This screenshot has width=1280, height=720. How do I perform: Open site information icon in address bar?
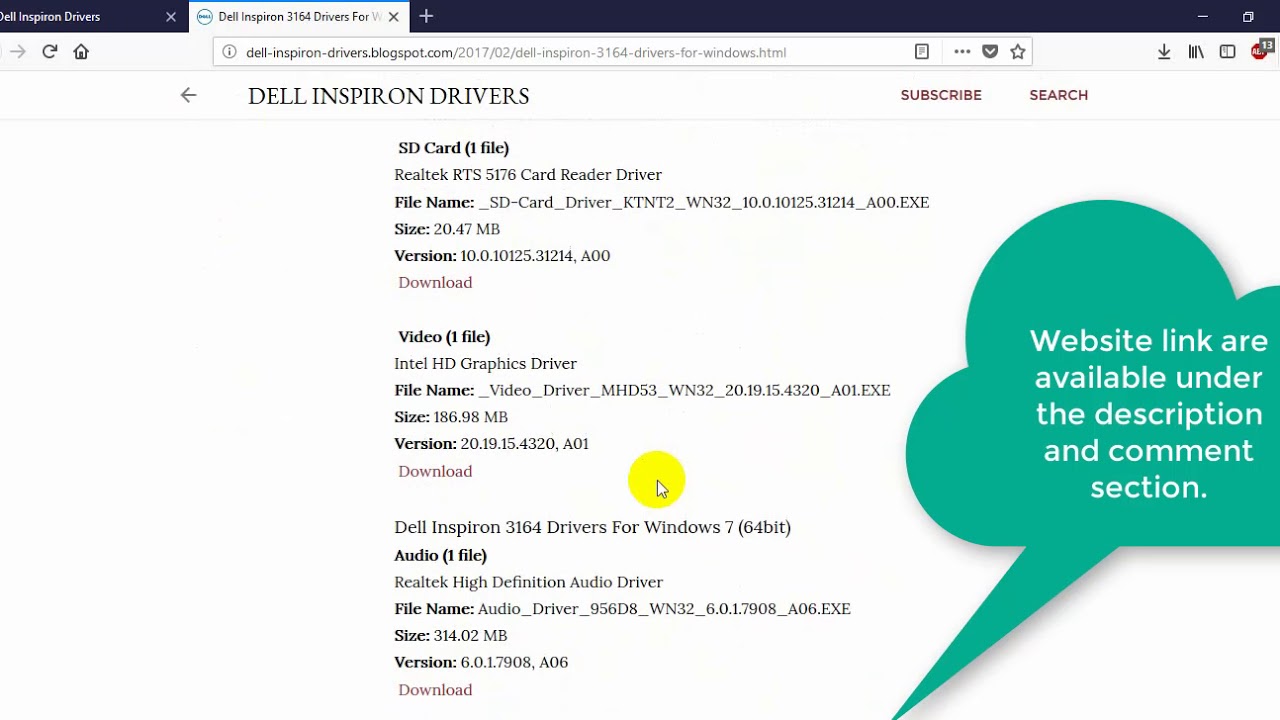coord(229,52)
